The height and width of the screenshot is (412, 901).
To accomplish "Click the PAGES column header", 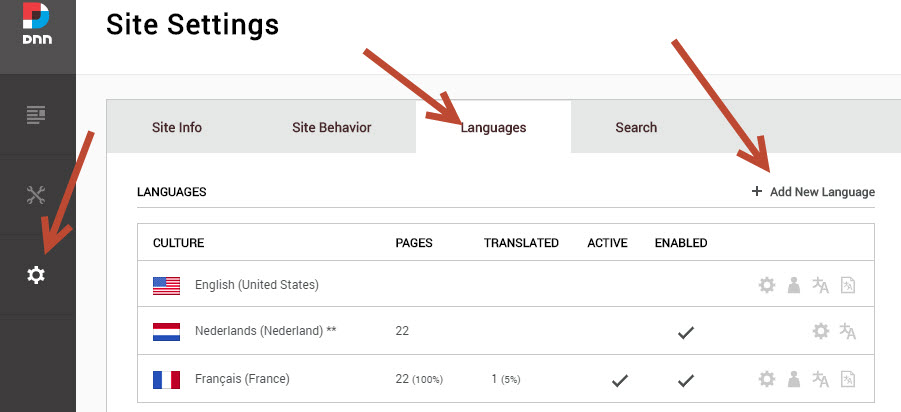I will 414,242.
